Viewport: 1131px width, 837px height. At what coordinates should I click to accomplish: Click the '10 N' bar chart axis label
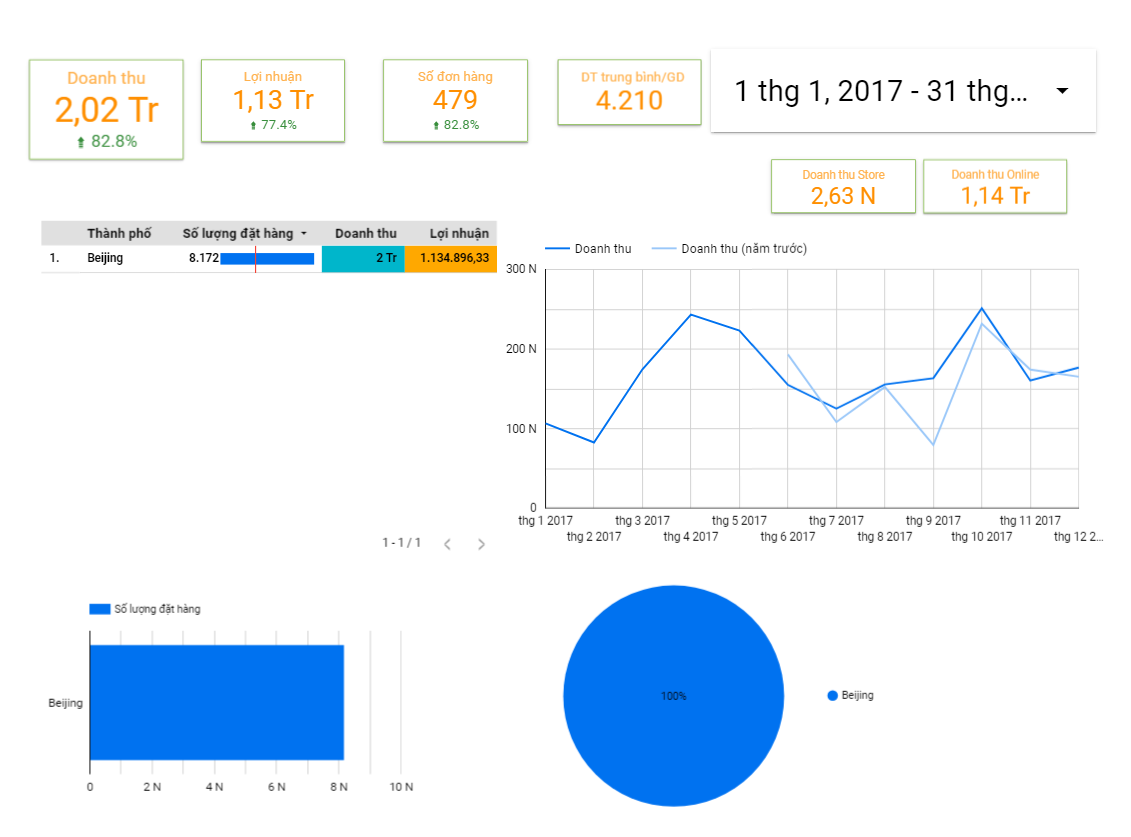tap(401, 786)
